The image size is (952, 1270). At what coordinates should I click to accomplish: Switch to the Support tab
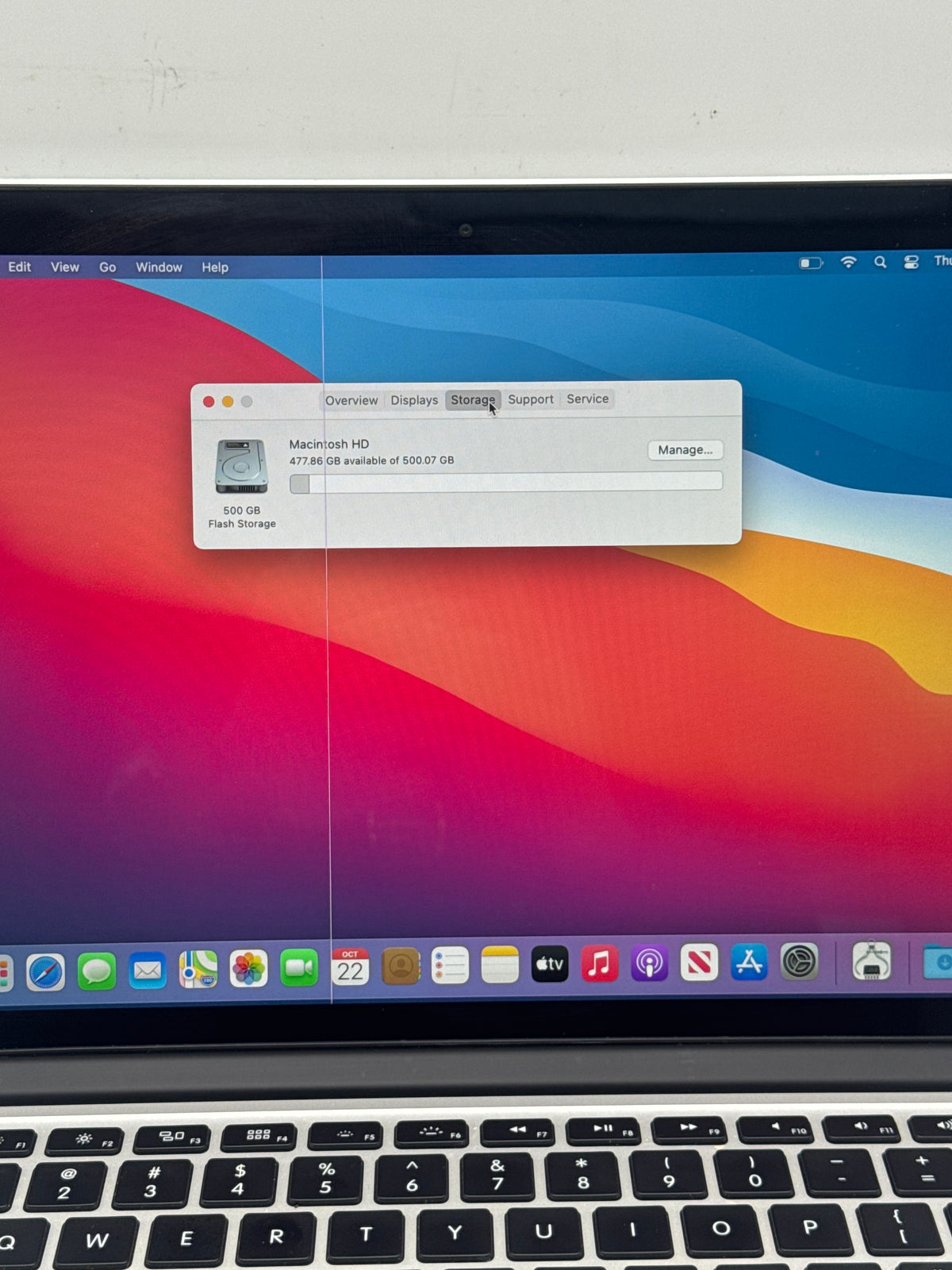tap(531, 399)
